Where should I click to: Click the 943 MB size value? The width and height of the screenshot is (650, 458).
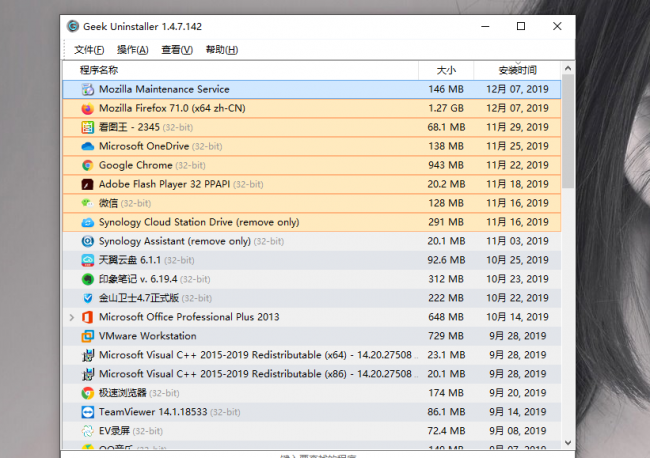coord(446,165)
